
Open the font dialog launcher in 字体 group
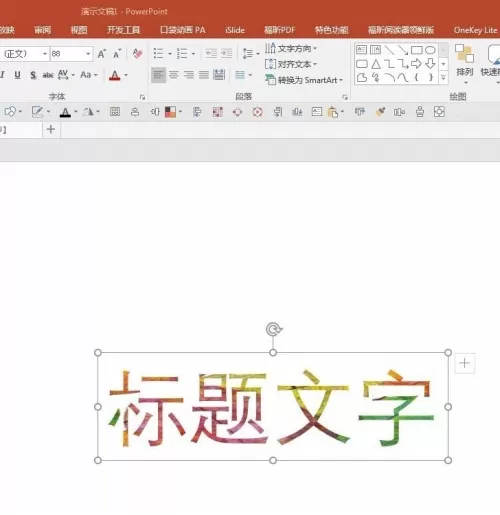pos(142,97)
